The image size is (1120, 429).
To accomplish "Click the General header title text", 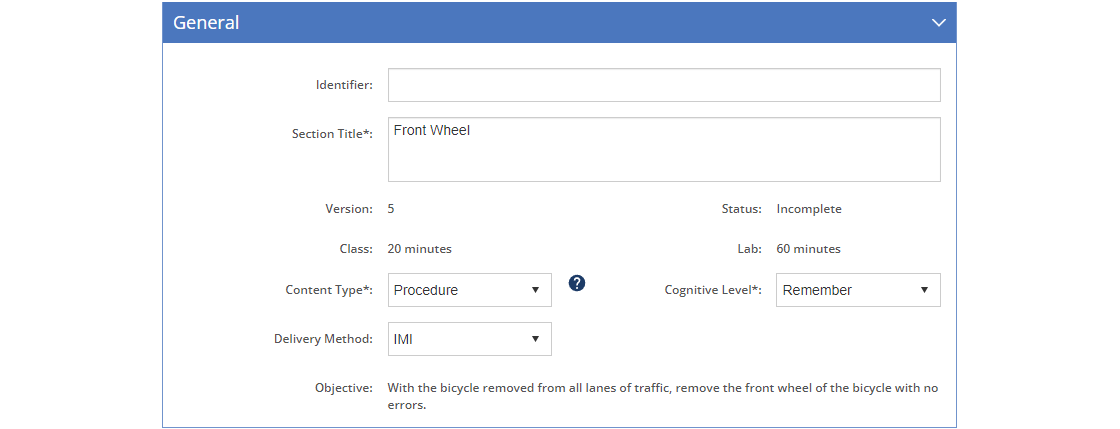I will [x=206, y=23].
